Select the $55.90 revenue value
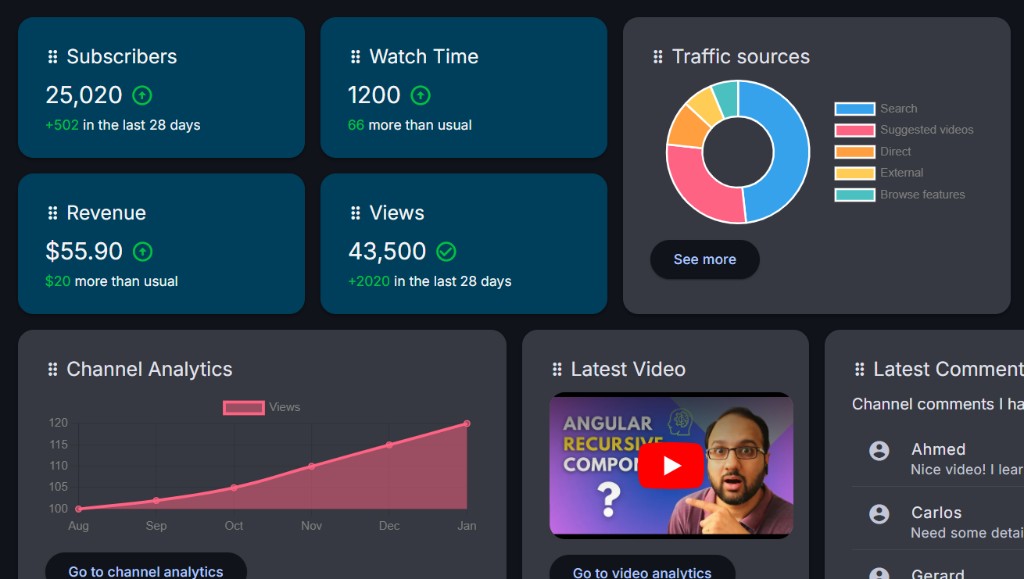 tap(84, 251)
